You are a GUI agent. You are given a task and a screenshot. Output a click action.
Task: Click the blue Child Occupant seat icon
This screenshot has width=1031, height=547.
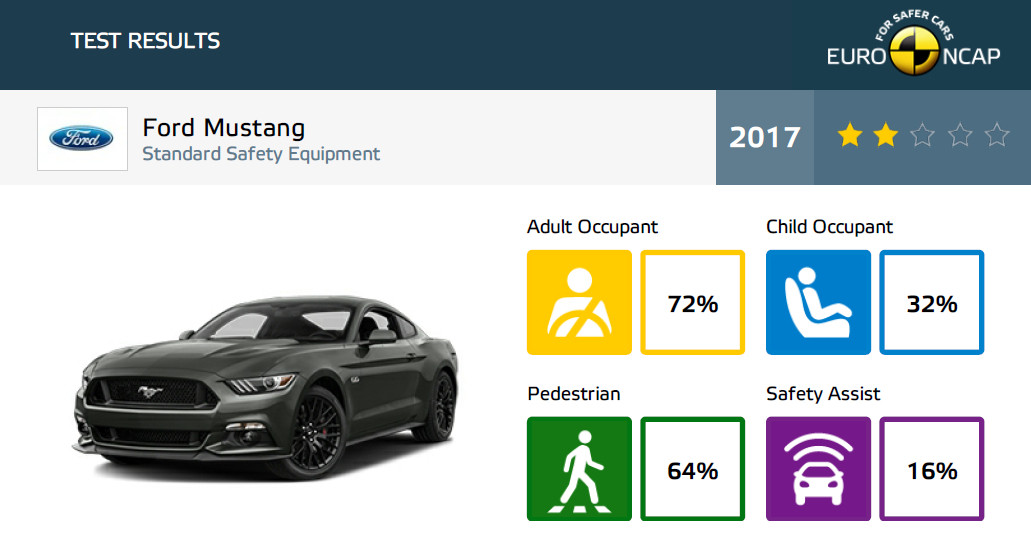pos(819,302)
